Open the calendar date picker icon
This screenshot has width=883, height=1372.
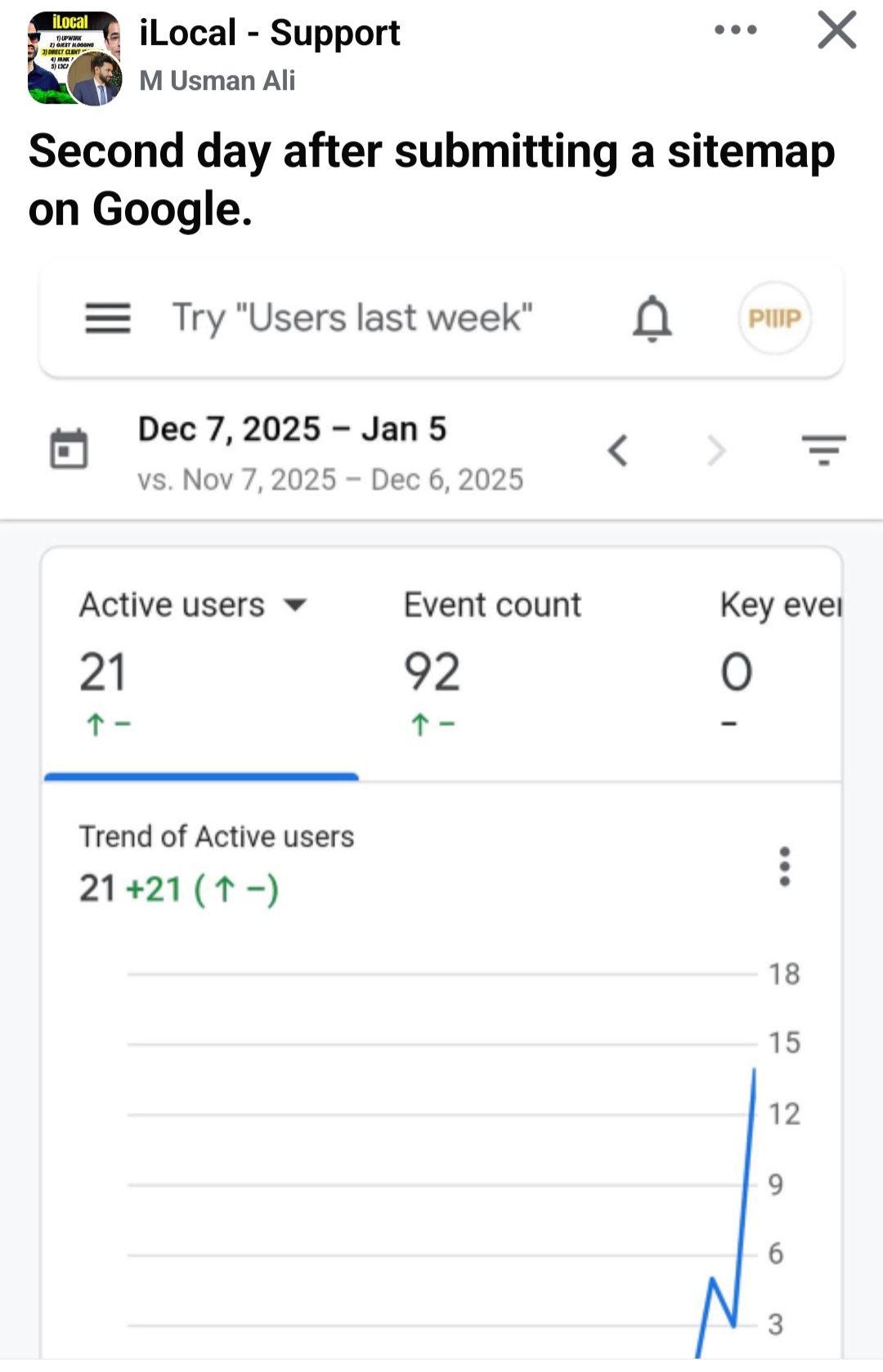69,449
